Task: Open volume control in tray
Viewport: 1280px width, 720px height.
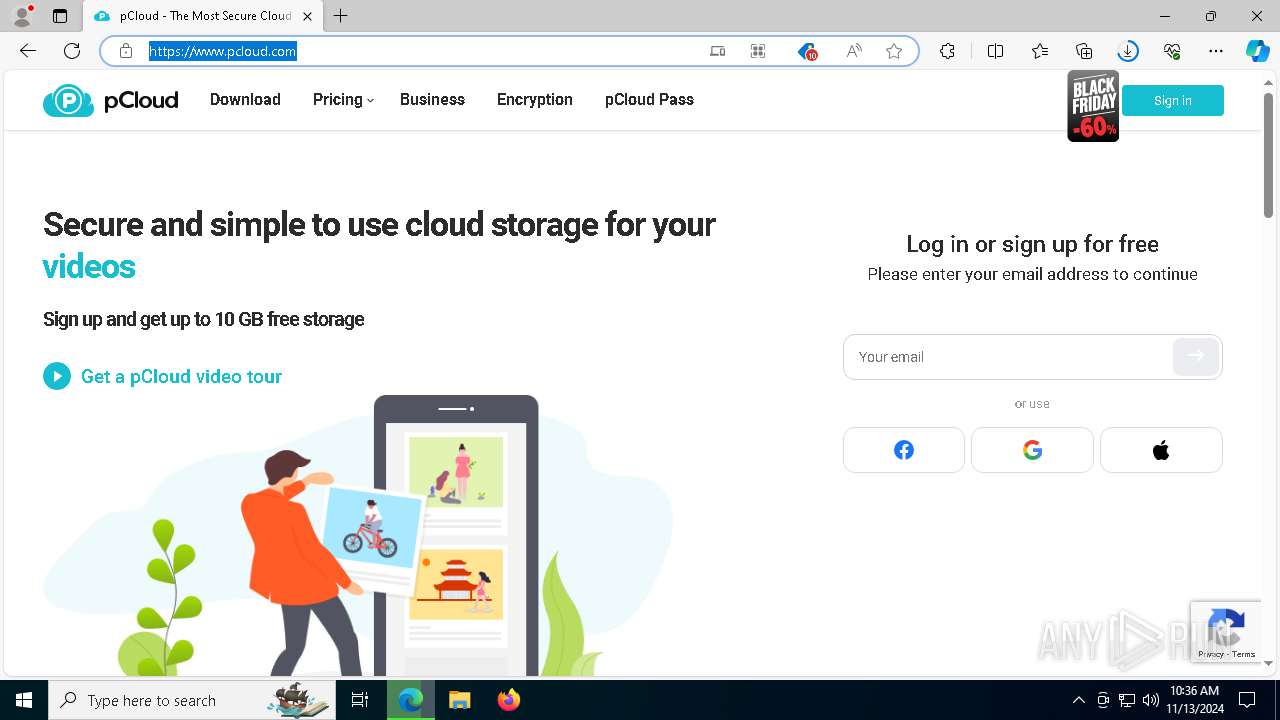Action: [x=1151, y=700]
